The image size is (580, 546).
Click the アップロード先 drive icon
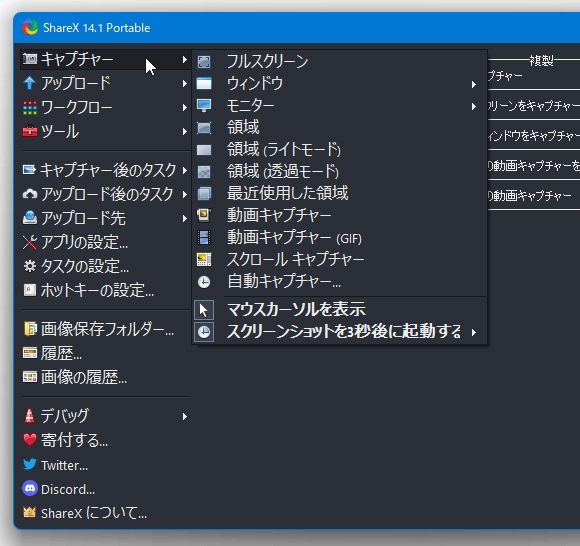(x=30, y=218)
